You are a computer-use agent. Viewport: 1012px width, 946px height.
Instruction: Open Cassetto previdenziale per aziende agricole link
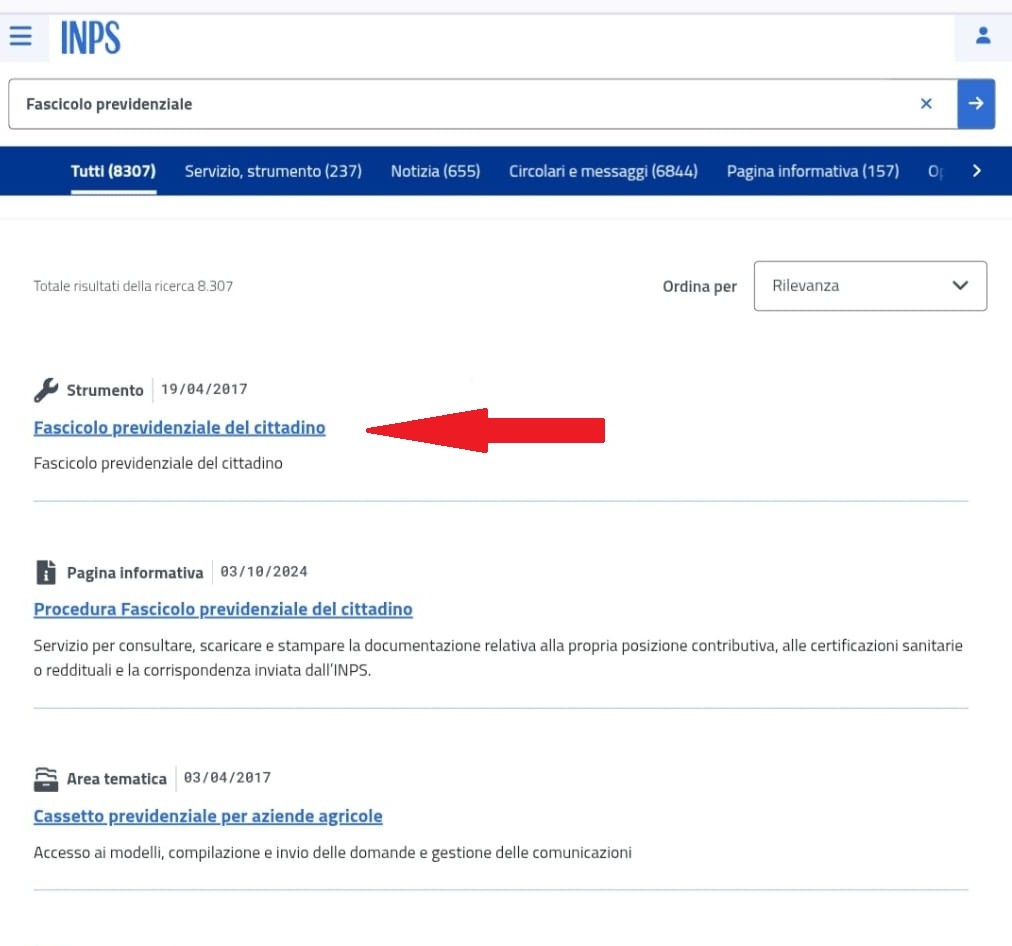(x=208, y=816)
